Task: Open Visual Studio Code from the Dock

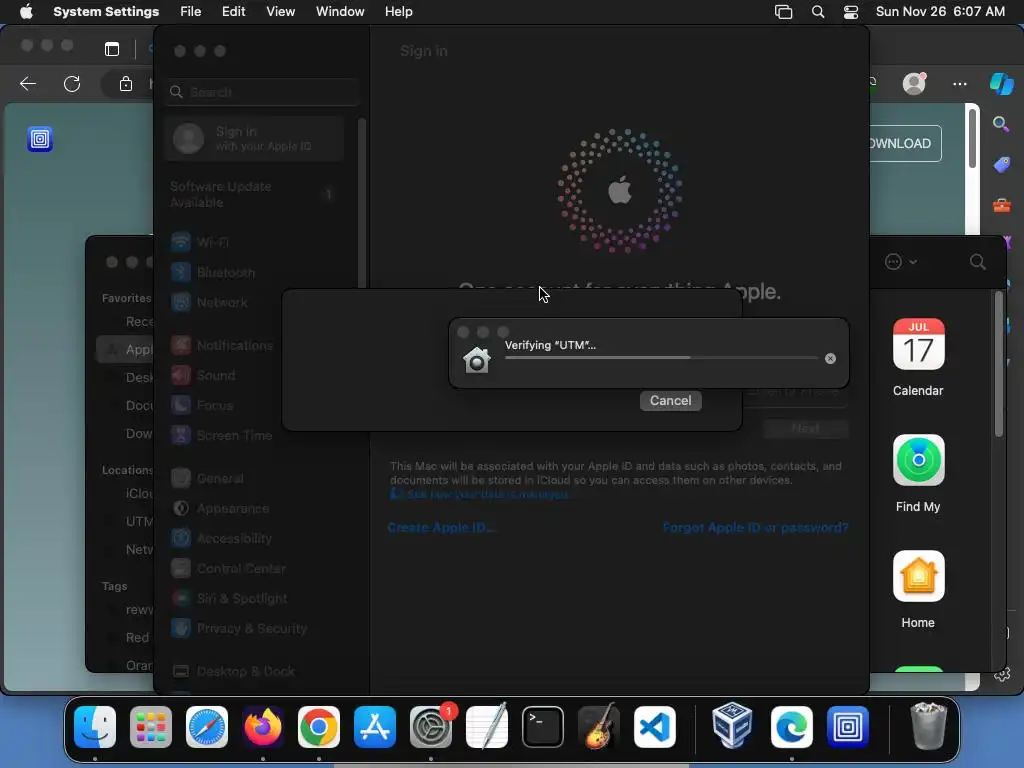Action: click(655, 727)
